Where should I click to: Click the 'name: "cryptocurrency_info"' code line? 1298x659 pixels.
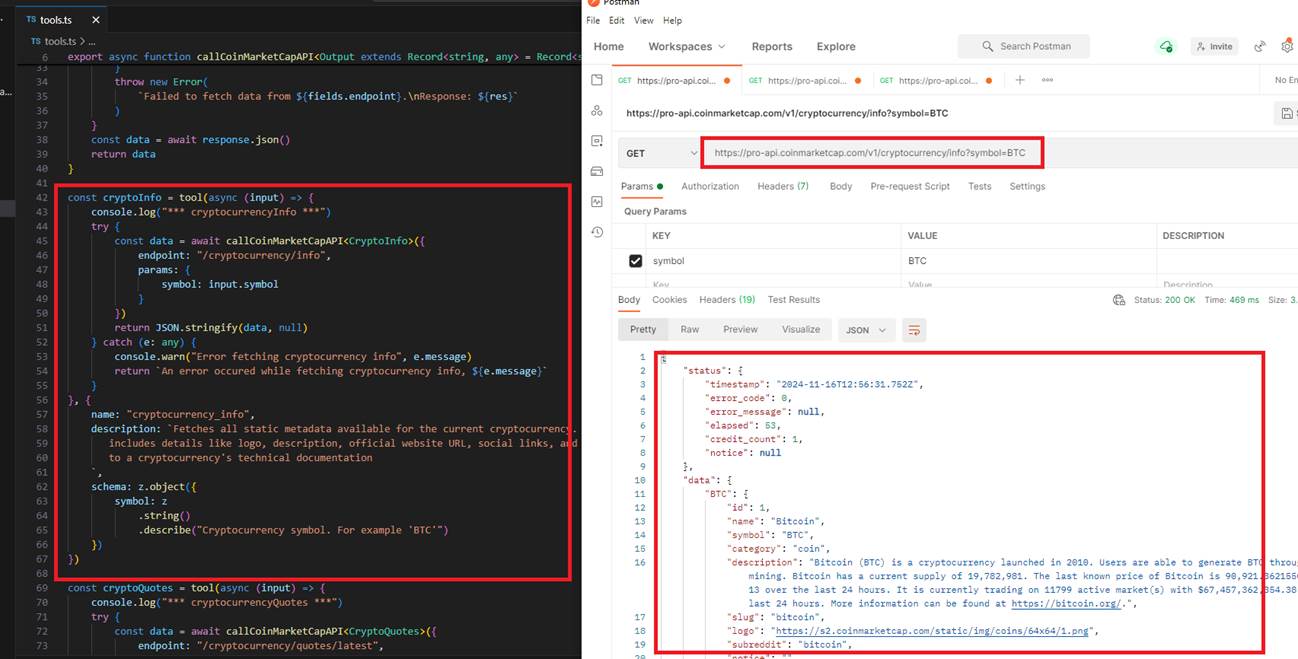tap(173, 414)
